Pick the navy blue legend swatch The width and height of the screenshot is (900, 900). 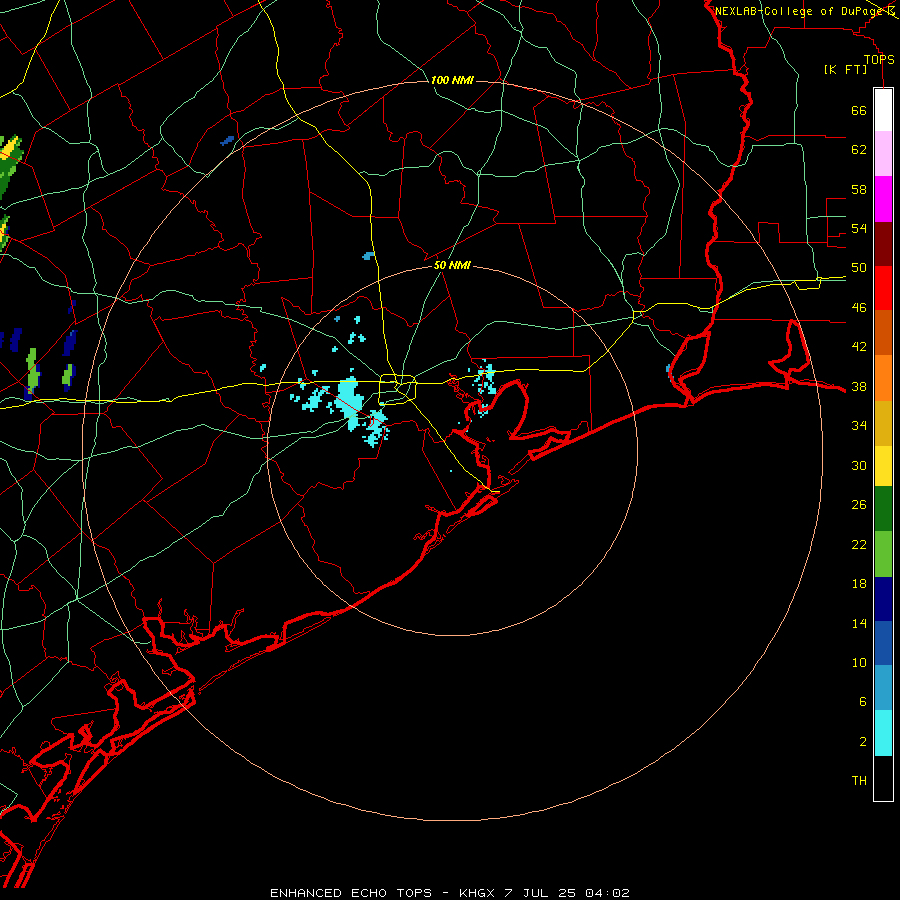(883, 599)
